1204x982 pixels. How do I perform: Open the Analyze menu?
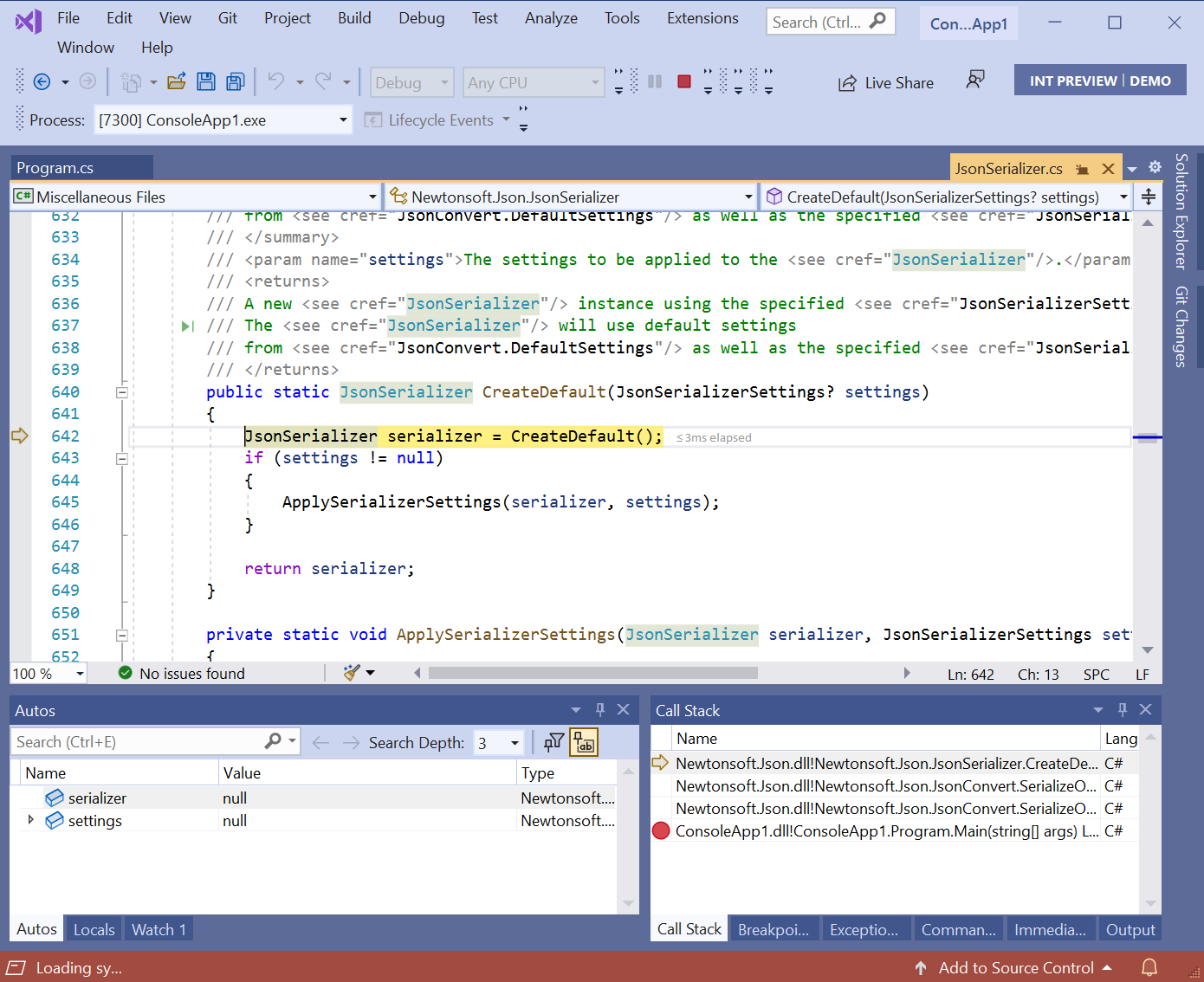551,18
